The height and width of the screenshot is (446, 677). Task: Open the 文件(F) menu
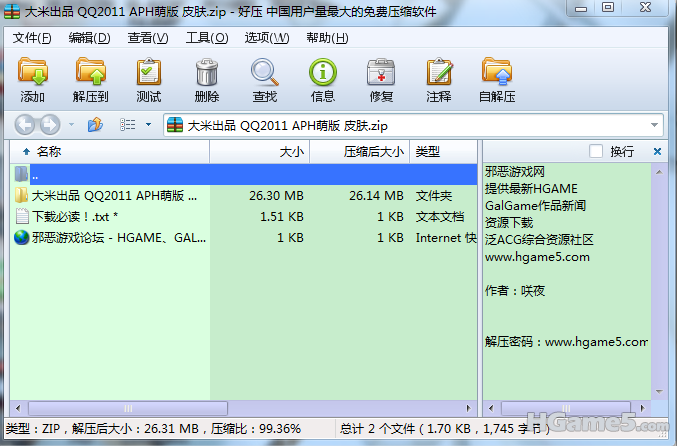coord(32,38)
